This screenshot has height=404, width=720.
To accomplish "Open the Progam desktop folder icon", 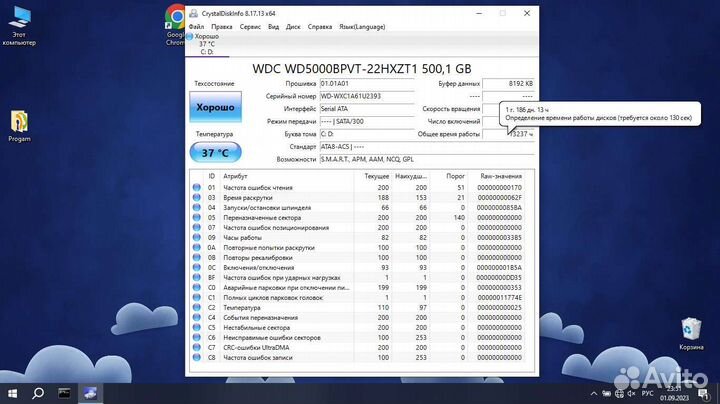I will tap(19, 126).
